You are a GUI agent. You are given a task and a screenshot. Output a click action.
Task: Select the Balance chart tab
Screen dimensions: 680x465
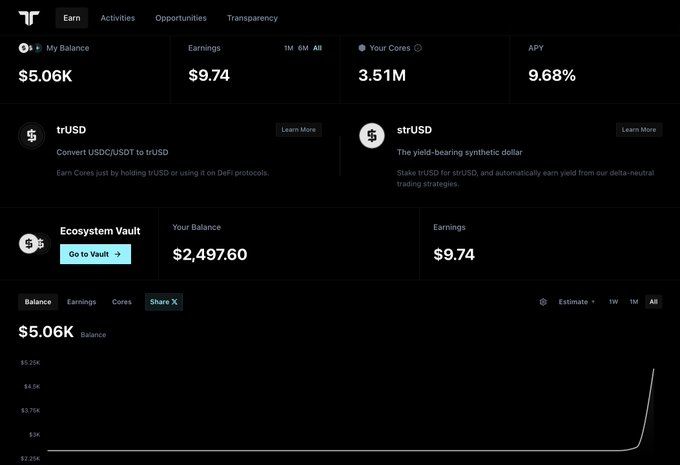(x=38, y=302)
